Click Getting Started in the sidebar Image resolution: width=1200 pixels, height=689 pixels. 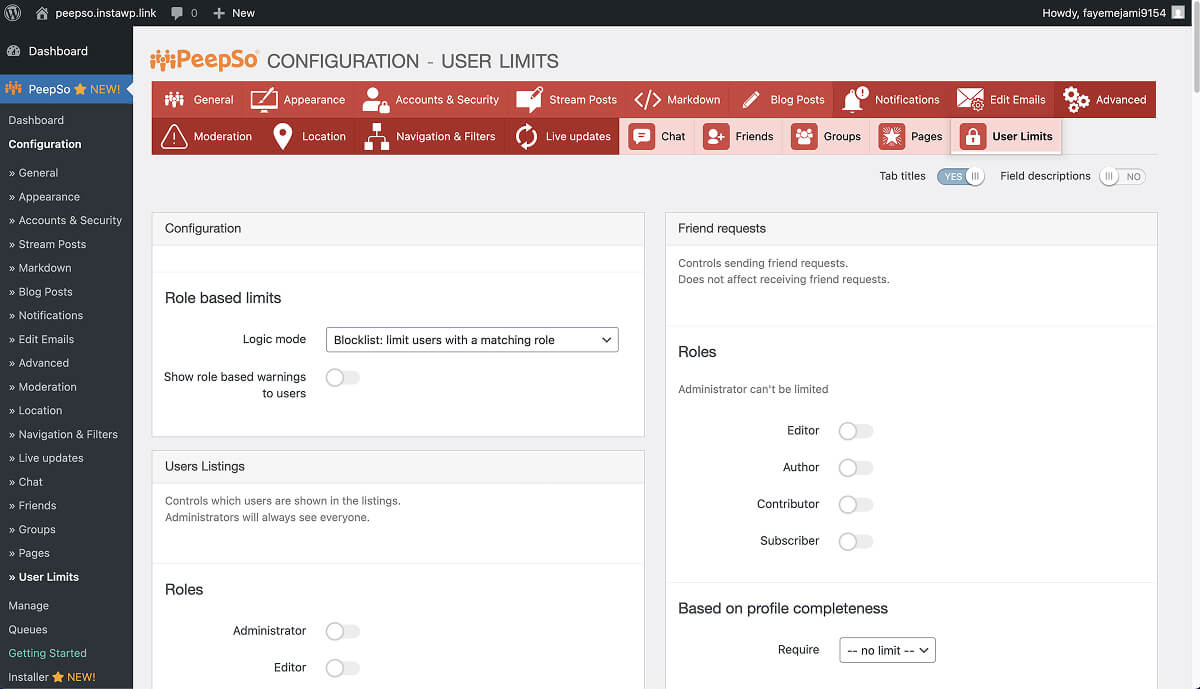[47, 653]
